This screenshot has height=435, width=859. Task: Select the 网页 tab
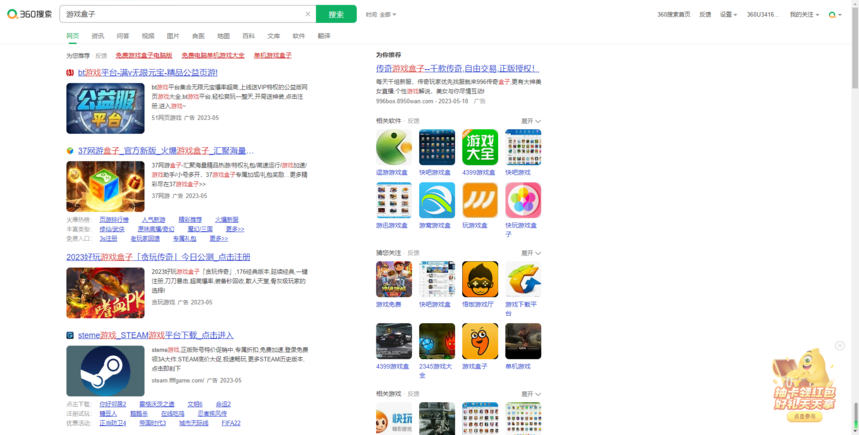(73, 36)
